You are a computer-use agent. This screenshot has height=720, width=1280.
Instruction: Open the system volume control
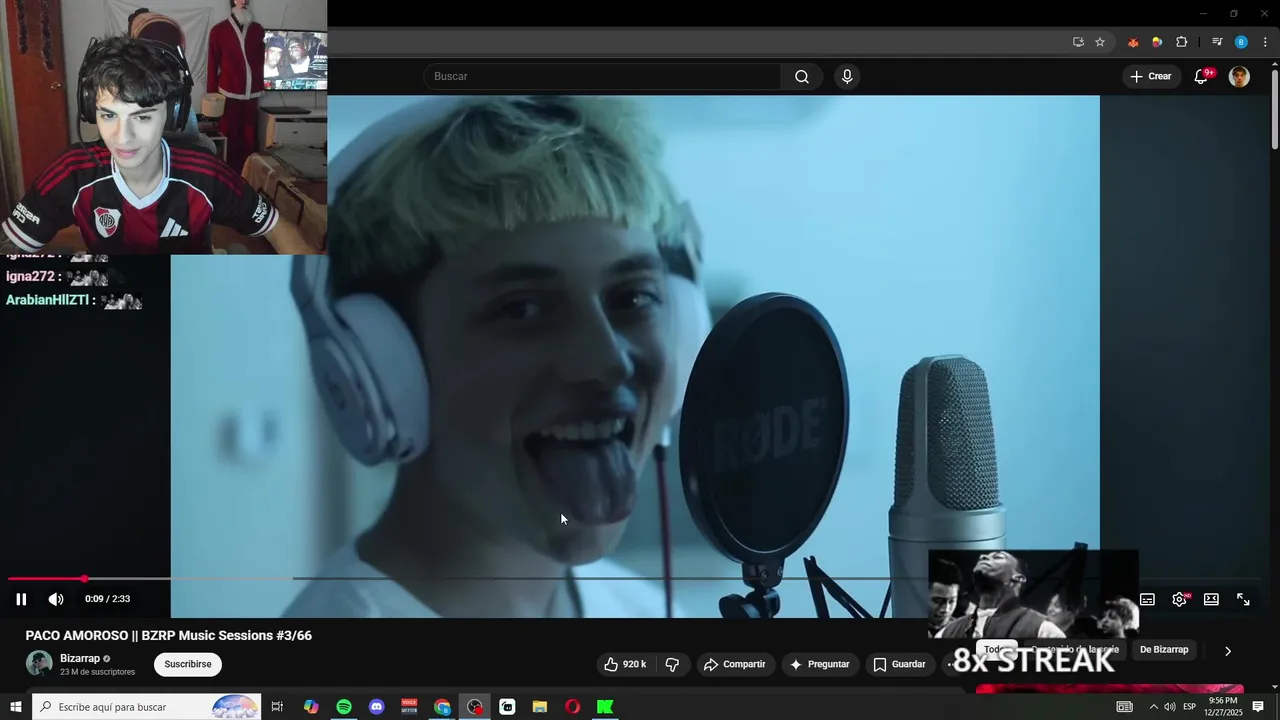coord(1170,707)
